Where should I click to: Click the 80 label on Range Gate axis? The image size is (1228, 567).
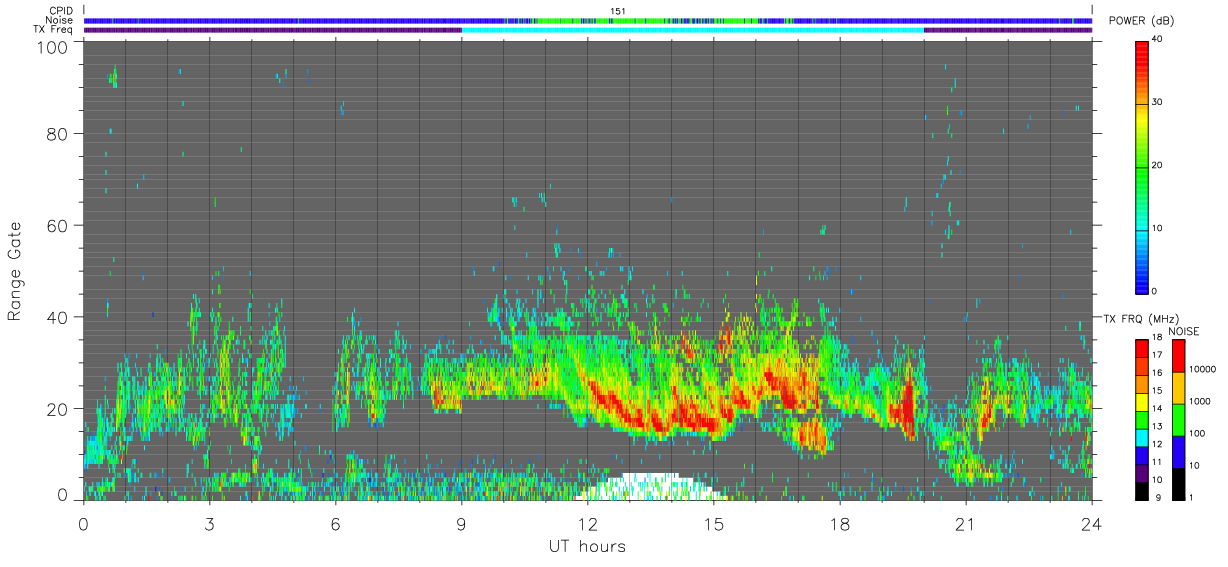click(56, 133)
